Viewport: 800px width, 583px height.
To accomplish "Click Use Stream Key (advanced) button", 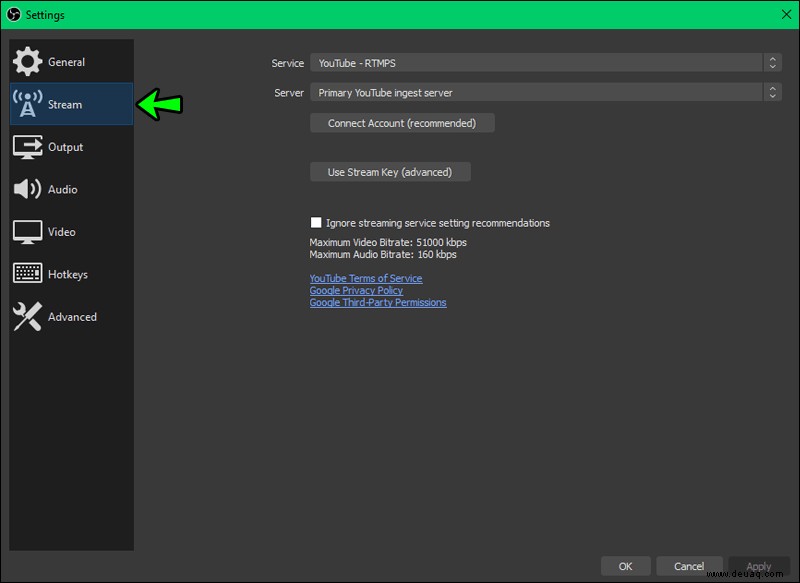I will pos(390,172).
